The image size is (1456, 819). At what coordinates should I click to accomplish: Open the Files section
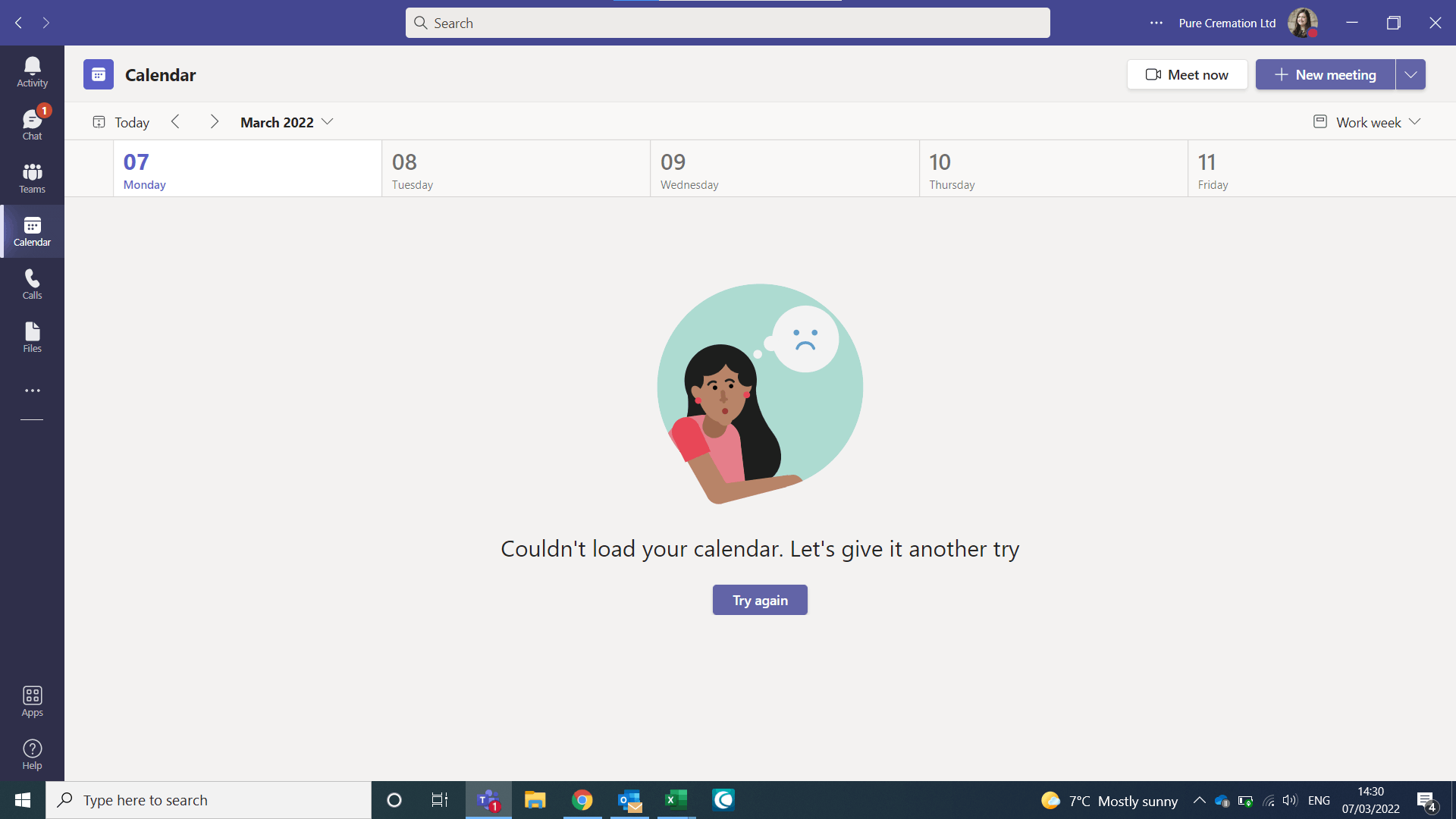click(32, 337)
